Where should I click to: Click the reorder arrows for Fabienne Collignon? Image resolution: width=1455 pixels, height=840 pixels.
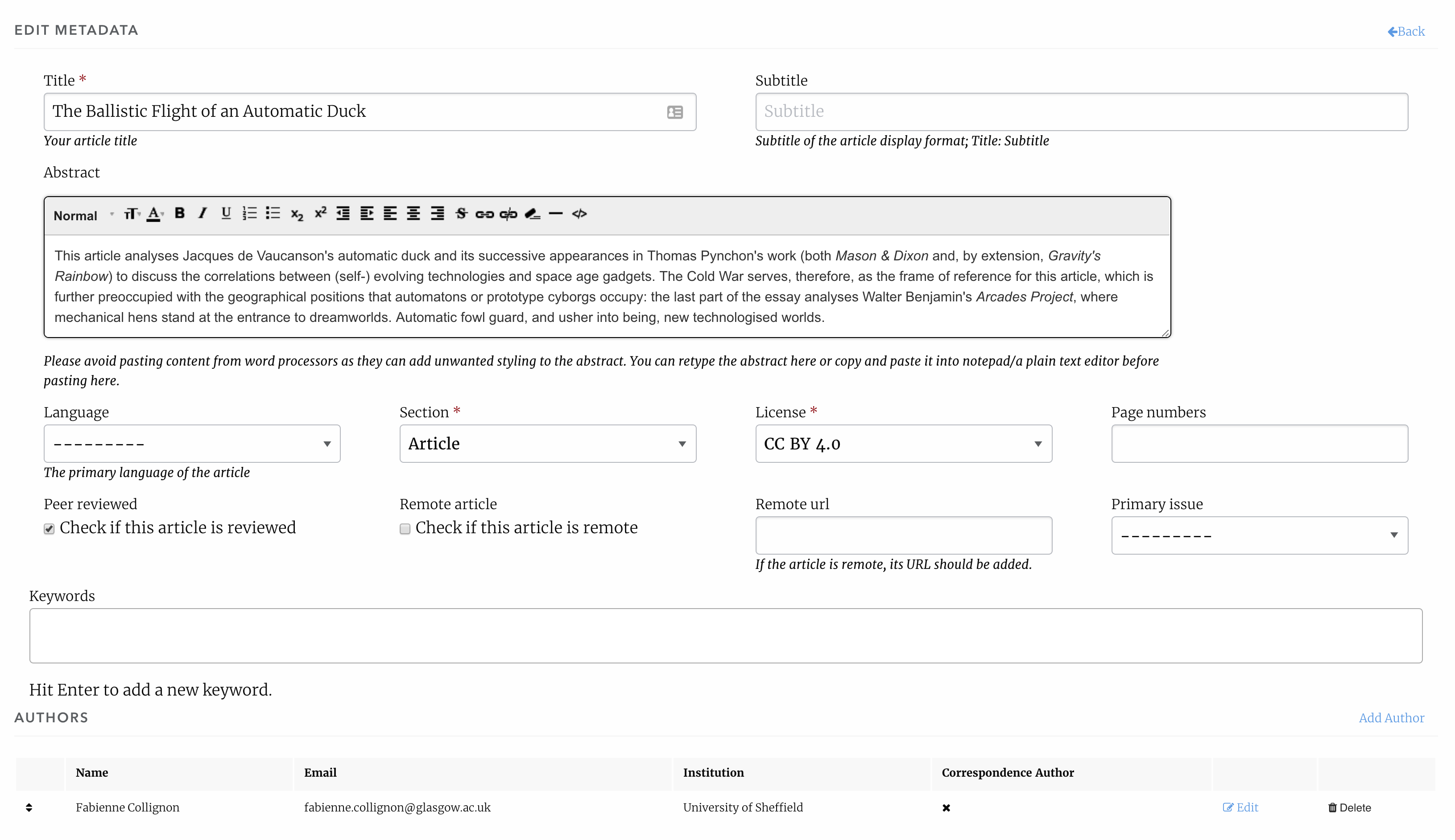coord(29,807)
